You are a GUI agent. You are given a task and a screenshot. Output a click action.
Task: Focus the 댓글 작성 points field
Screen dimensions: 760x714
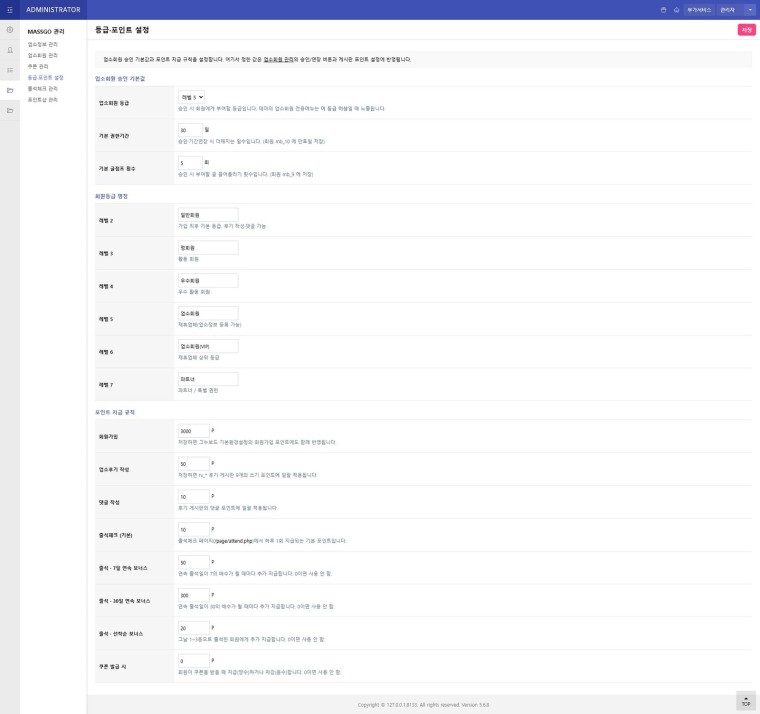coord(193,497)
